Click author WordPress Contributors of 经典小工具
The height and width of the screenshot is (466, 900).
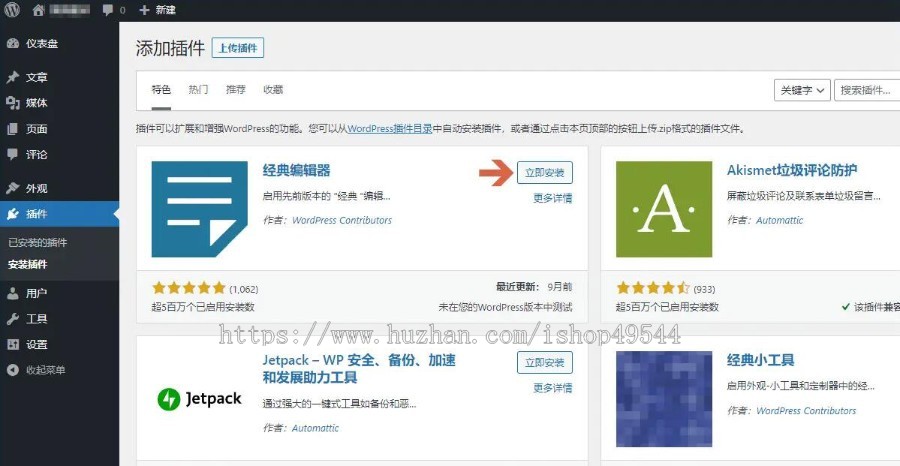click(x=806, y=411)
